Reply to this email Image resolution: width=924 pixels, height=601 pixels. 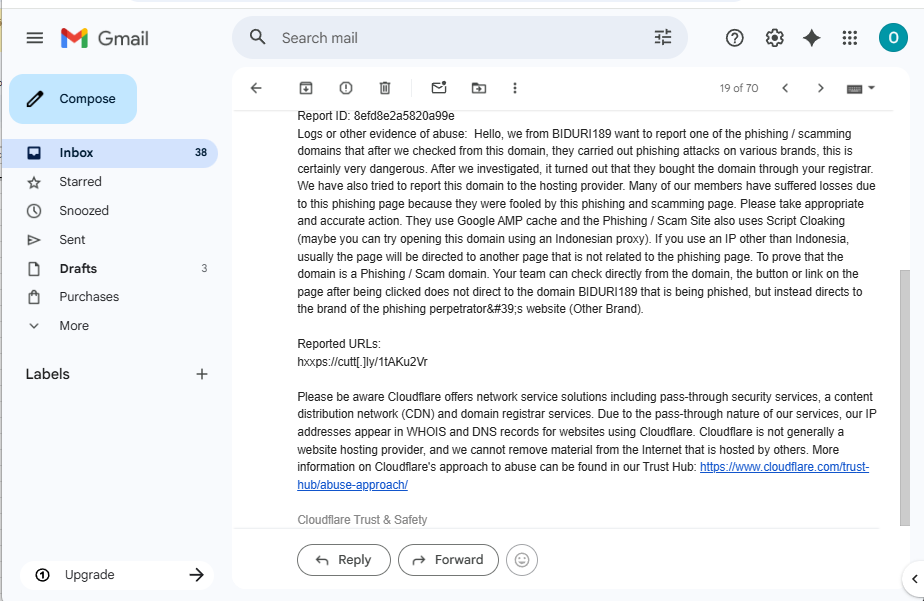tap(344, 560)
